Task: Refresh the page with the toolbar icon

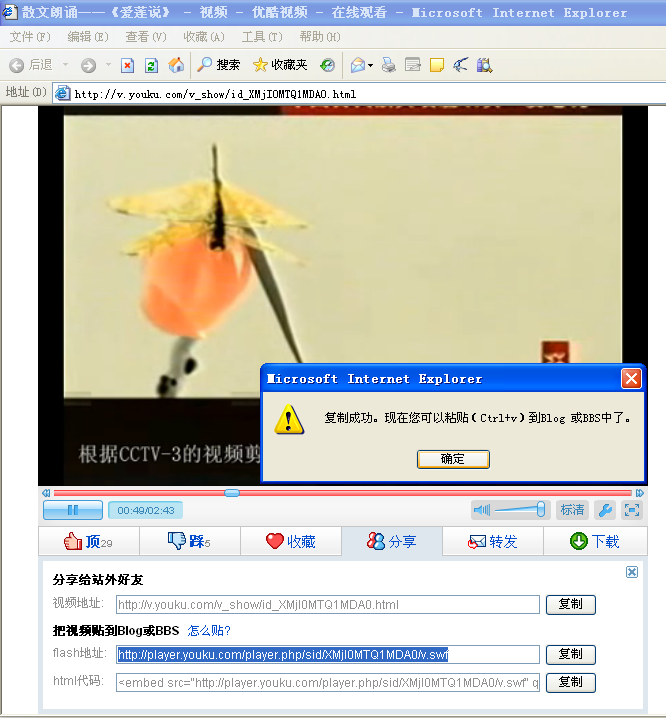Action: click(x=151, y=65)
